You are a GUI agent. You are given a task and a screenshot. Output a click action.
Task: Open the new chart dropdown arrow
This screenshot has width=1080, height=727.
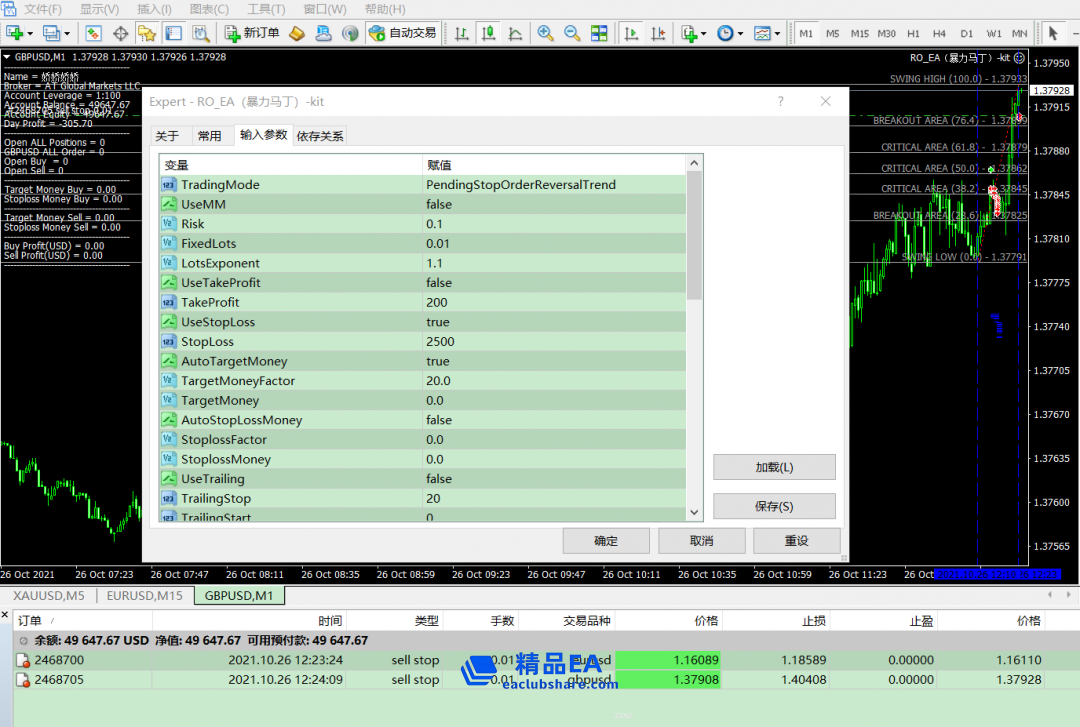coord(30,33)
